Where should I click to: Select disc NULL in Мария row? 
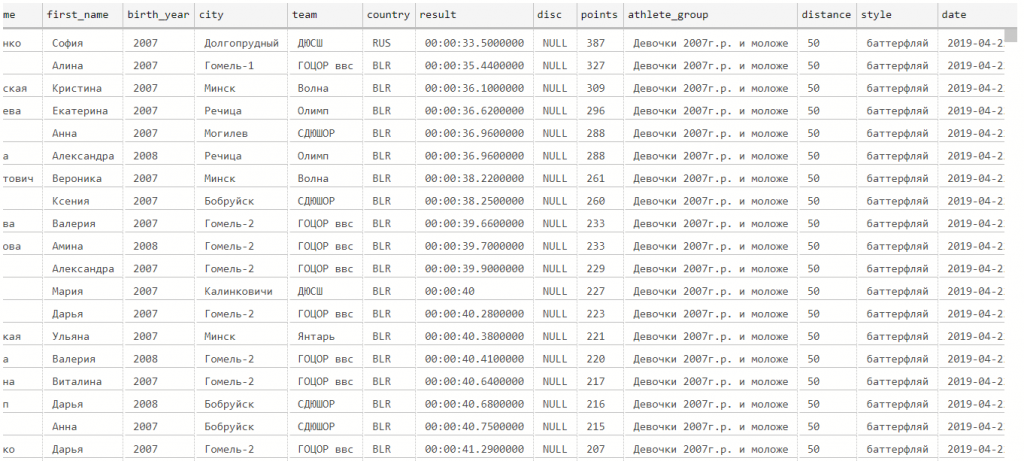point(554,291)
